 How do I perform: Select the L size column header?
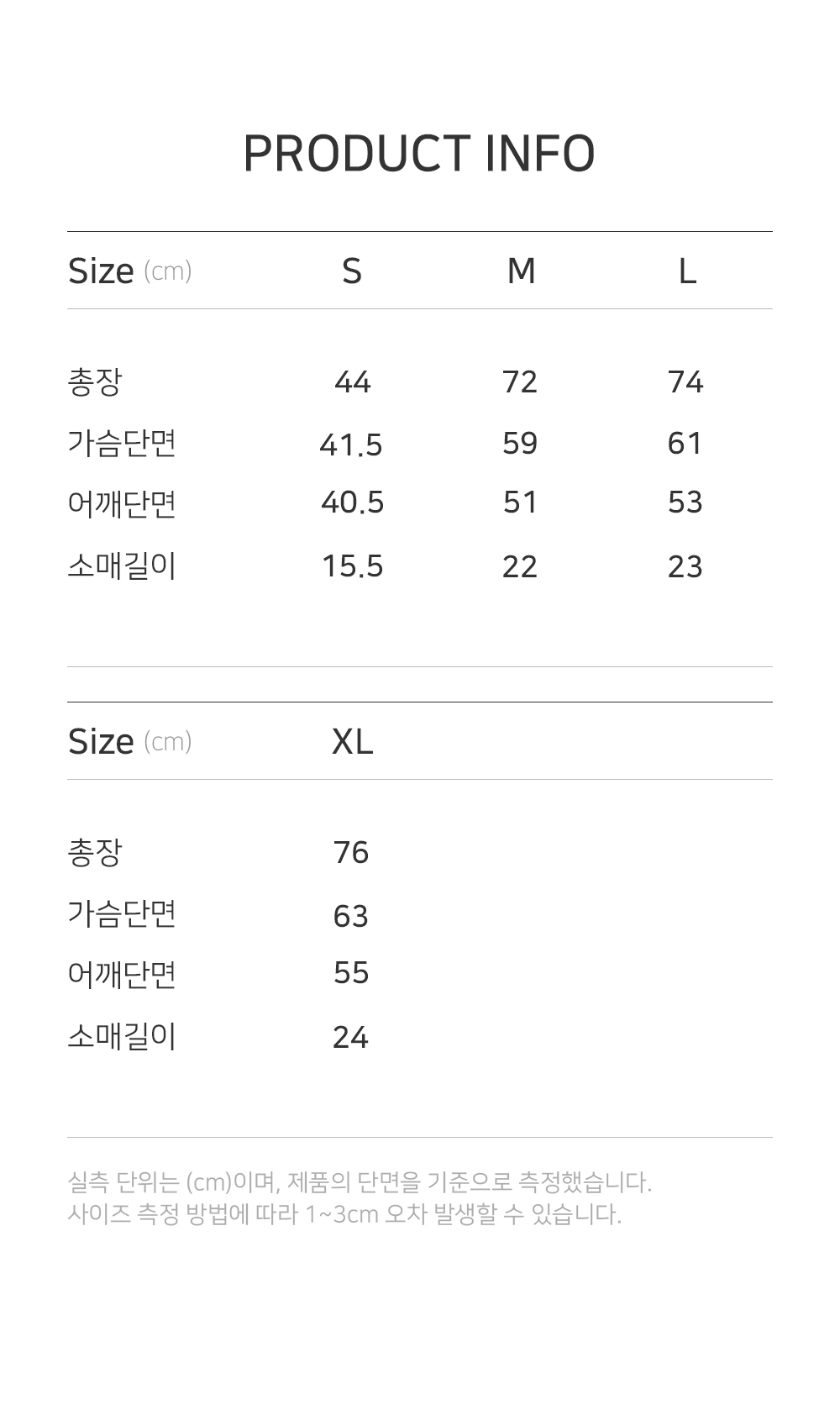(x=687, y=271)
